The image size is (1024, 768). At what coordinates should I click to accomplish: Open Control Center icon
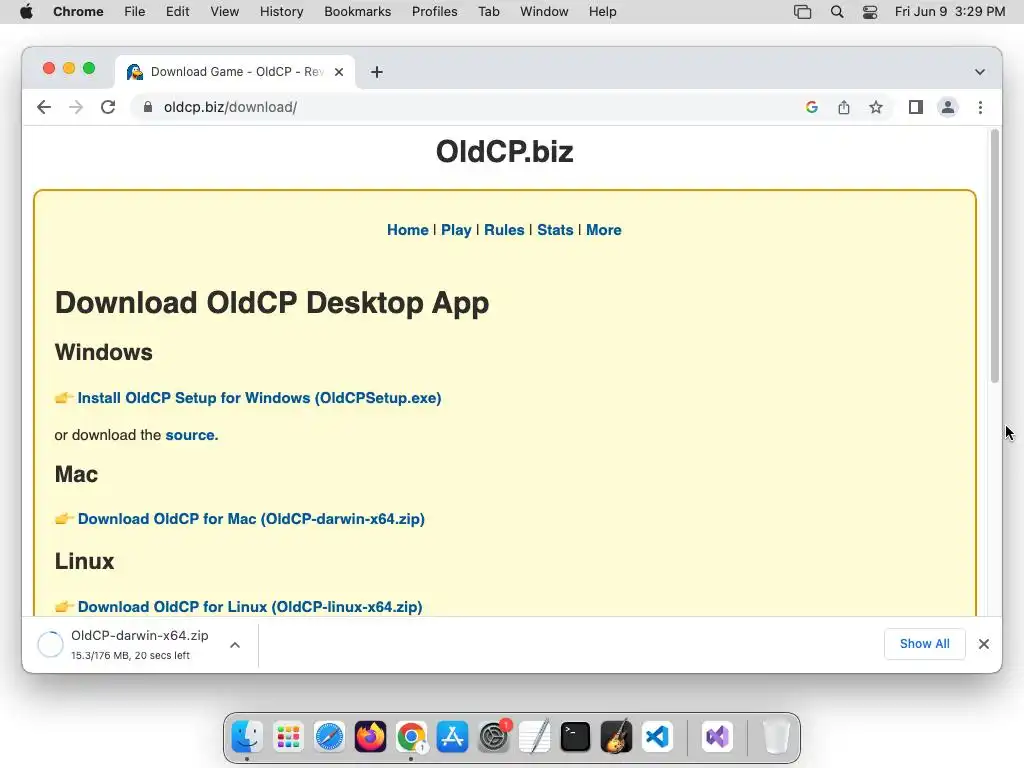(870, 12)
